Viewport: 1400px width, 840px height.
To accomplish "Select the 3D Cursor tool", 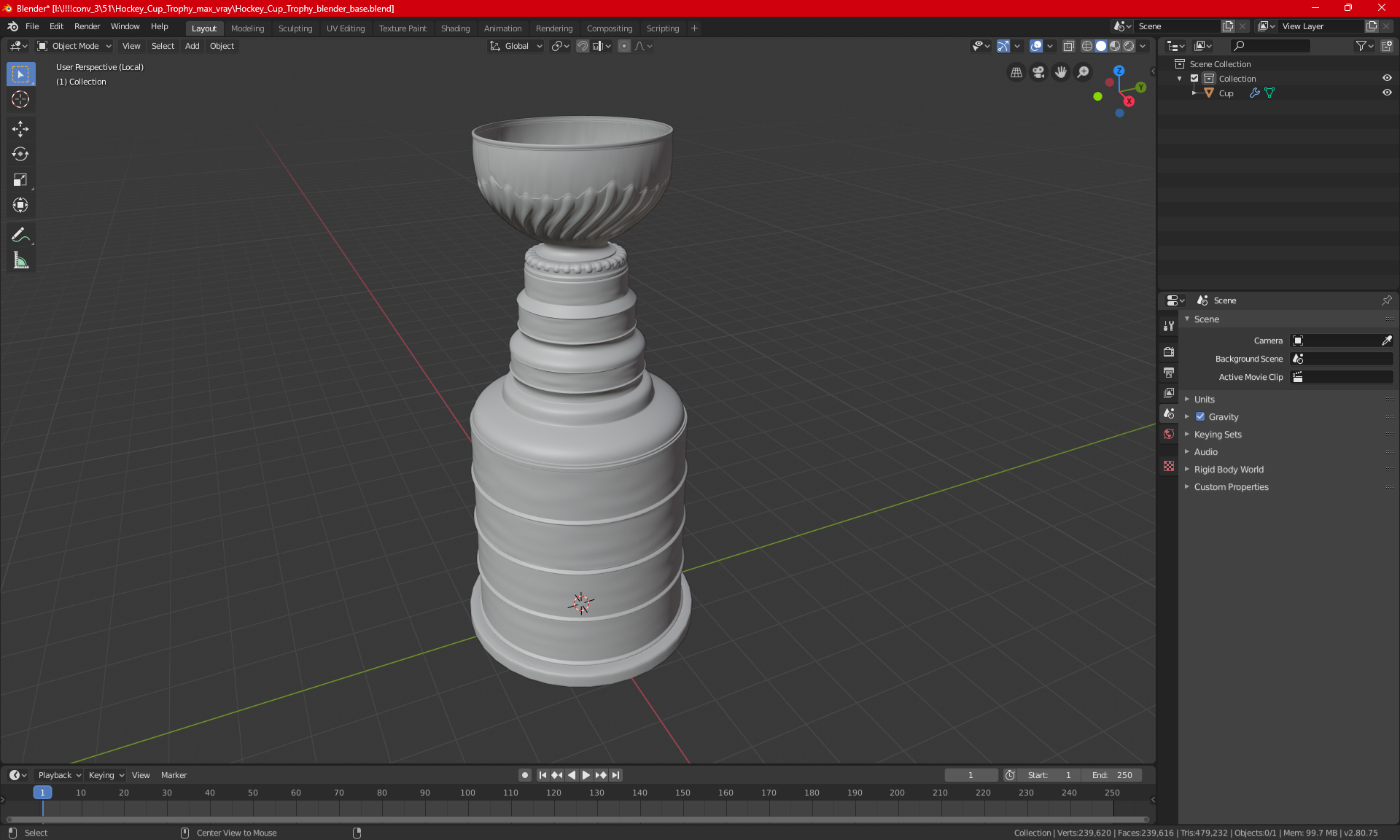I will point(20,99).
